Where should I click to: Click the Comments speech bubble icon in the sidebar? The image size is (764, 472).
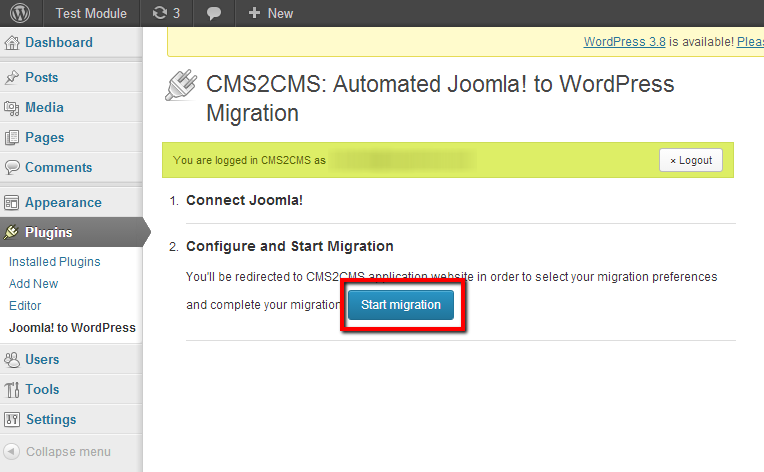pyautogui.click(x=12, y=167)
